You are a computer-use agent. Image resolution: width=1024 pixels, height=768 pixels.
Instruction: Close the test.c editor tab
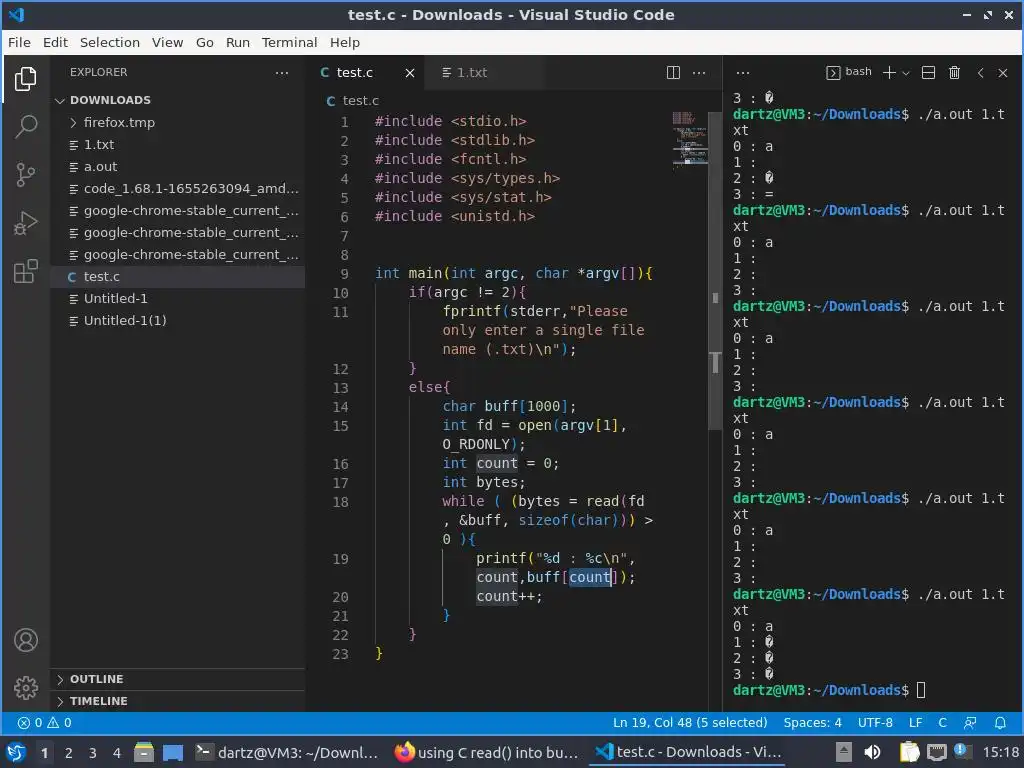point(409,73)
